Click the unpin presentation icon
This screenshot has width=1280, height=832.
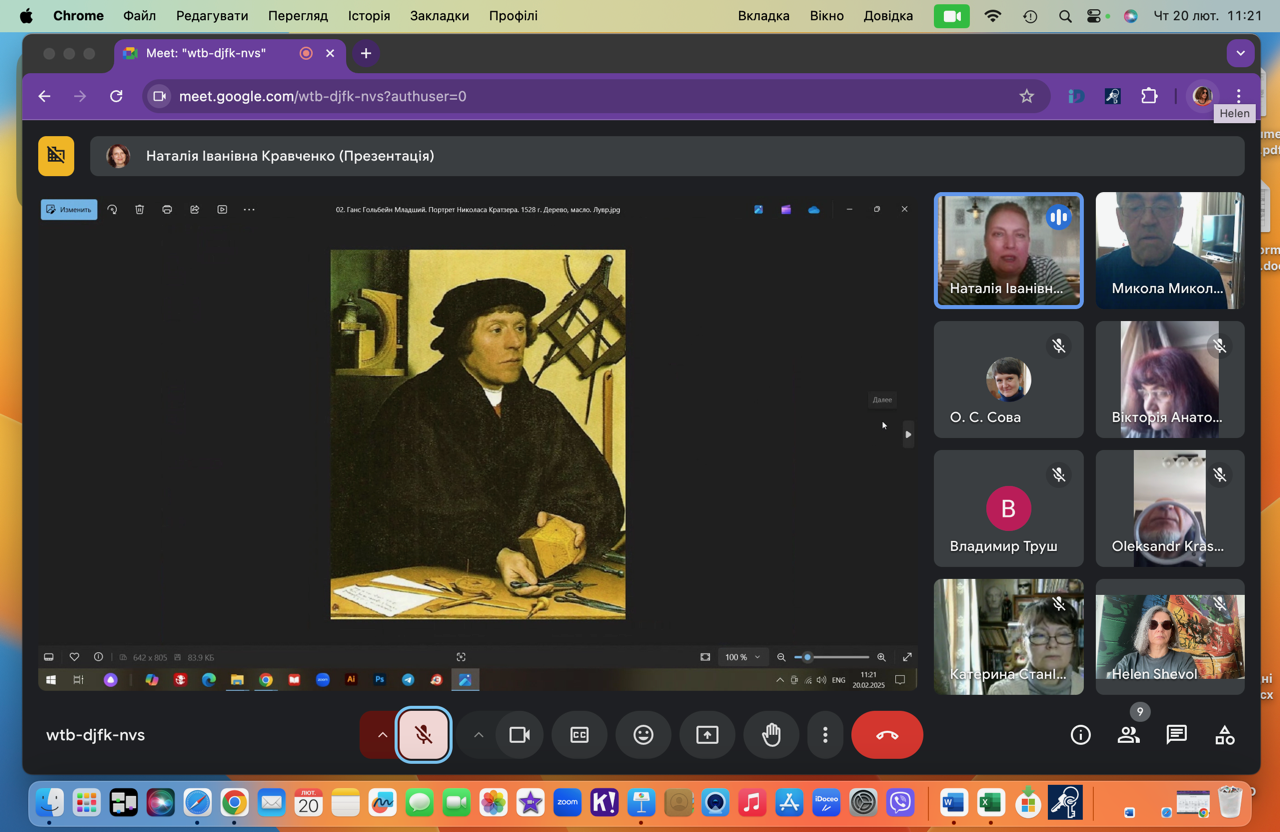pyautogui.click(x=56, y=156)
